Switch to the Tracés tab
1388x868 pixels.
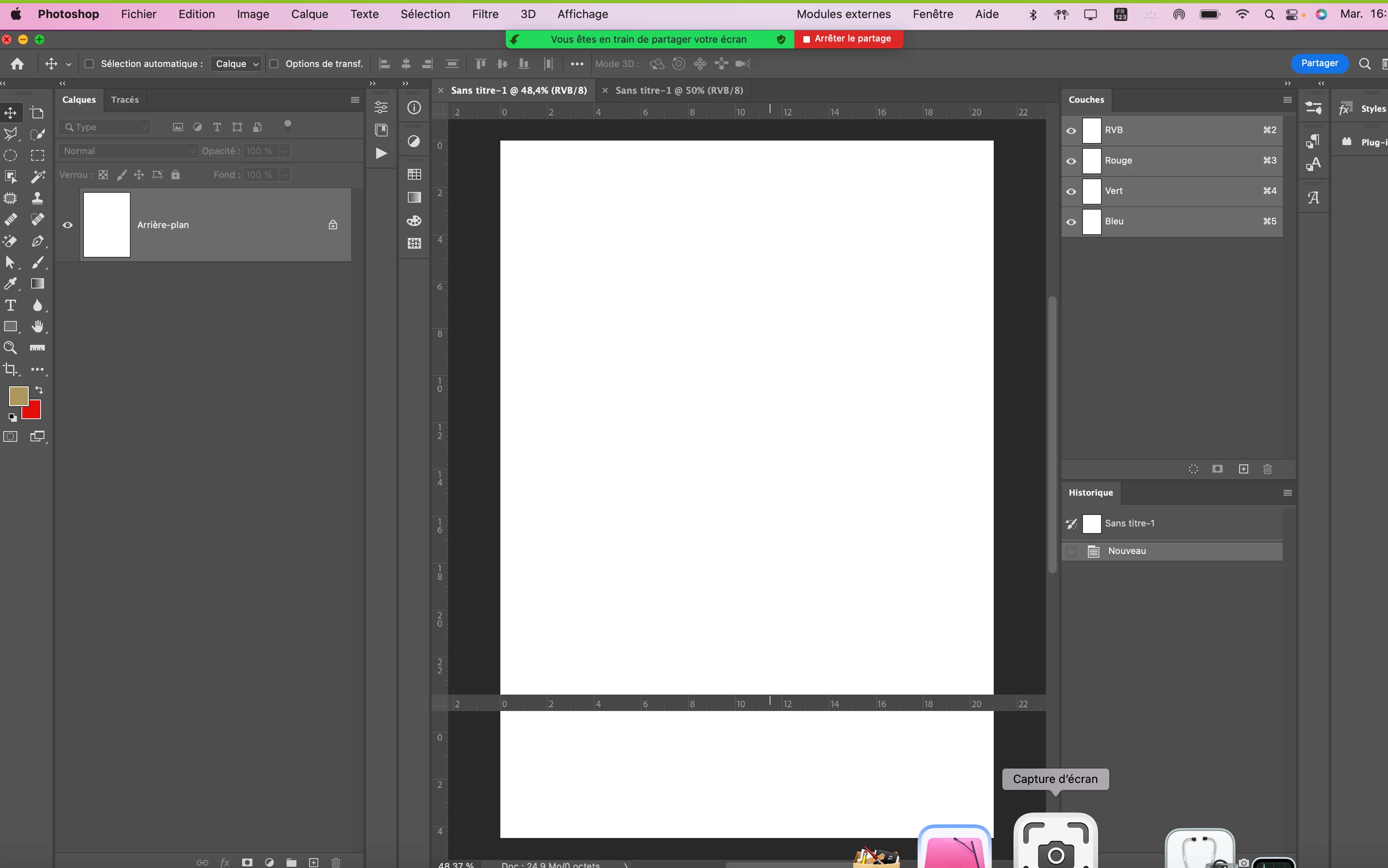pos(125,100)
